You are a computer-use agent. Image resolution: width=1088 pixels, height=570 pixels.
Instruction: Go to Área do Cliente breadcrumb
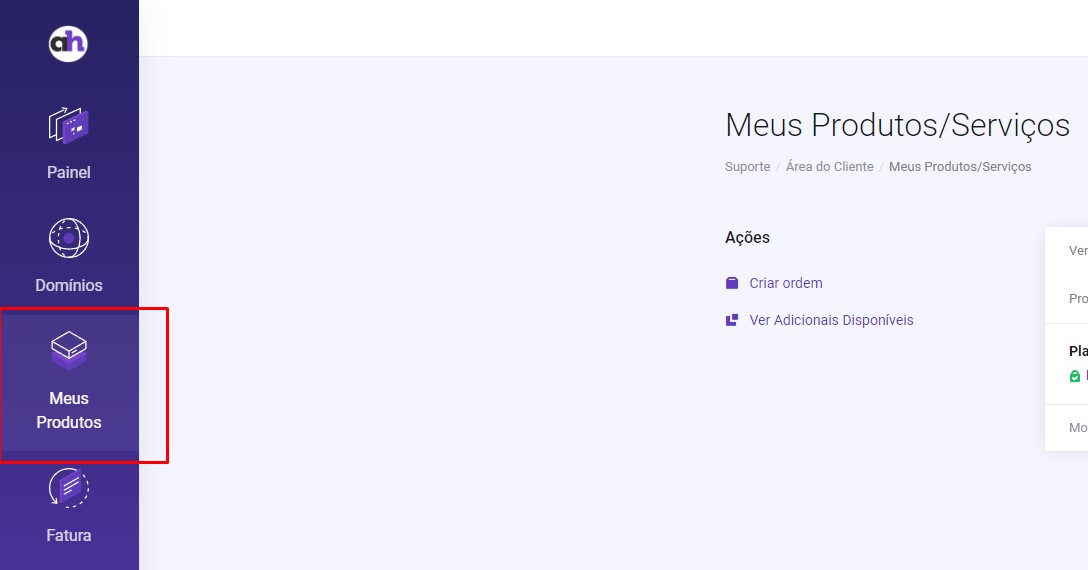click(829, 167)
